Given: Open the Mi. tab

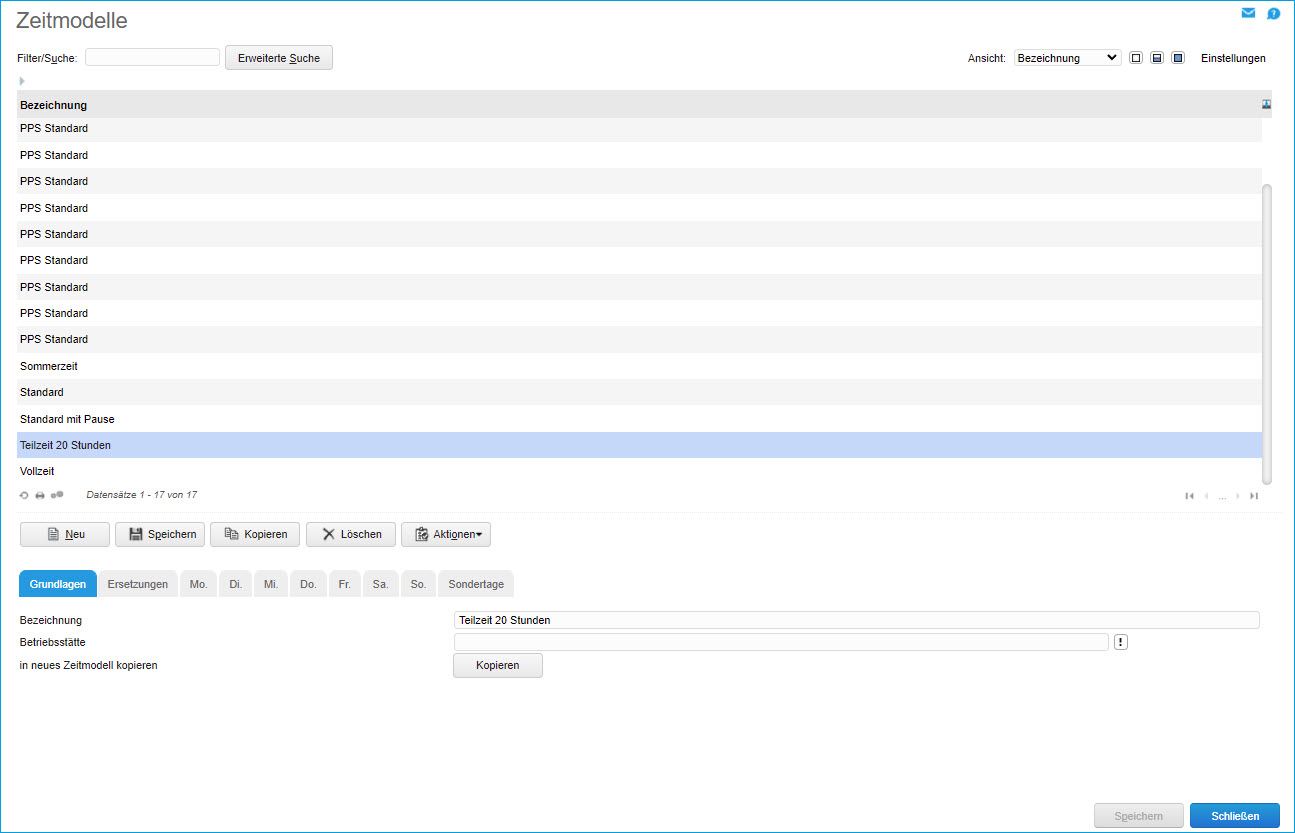Looking at the screenshot, I should 271,584.
